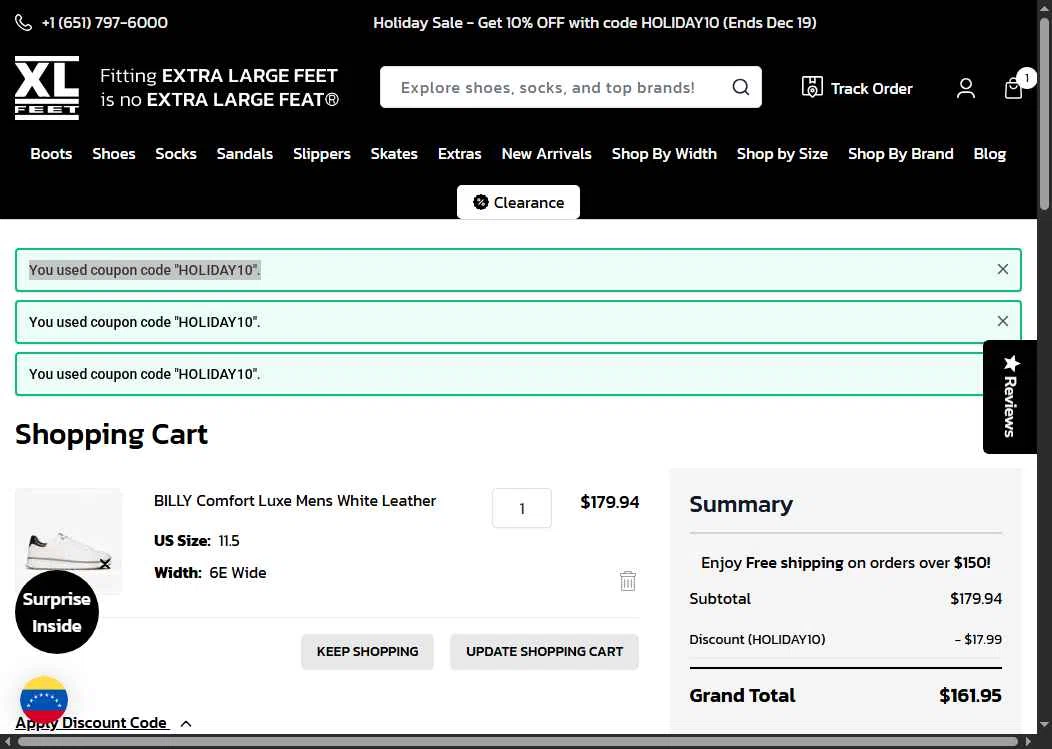This screenshot has width=1052, height=749.
Task: Open Shop by Size menu
Action: [782, 154]
